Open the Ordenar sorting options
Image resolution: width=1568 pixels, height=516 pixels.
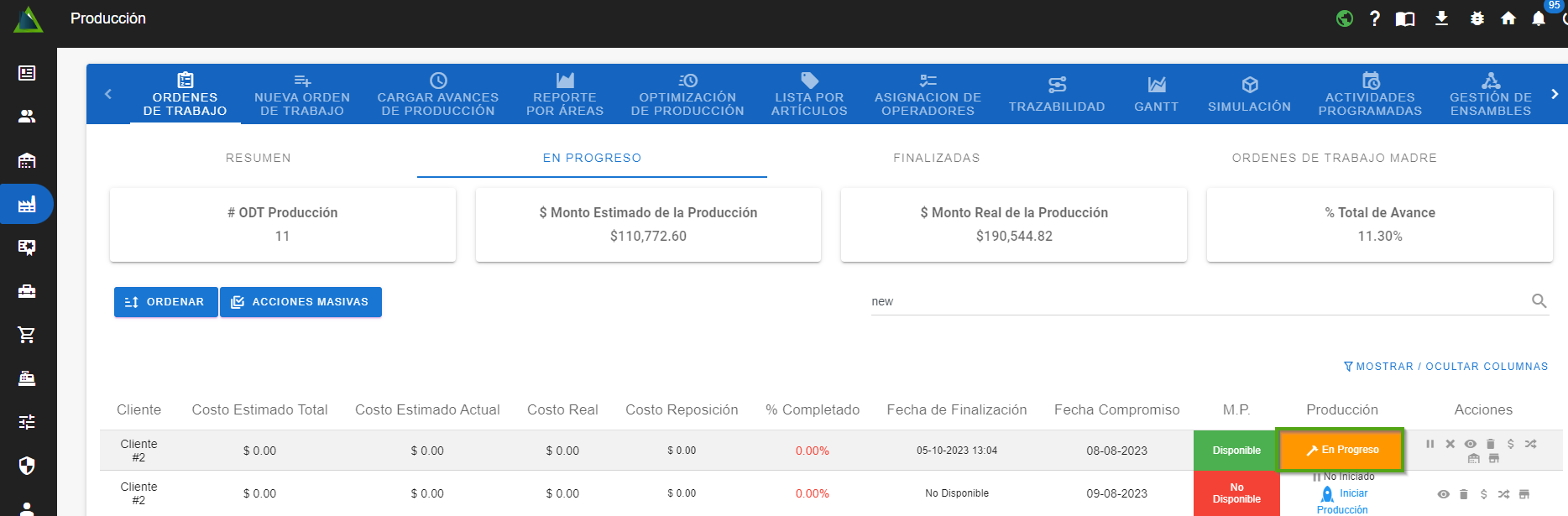[165, 302]
